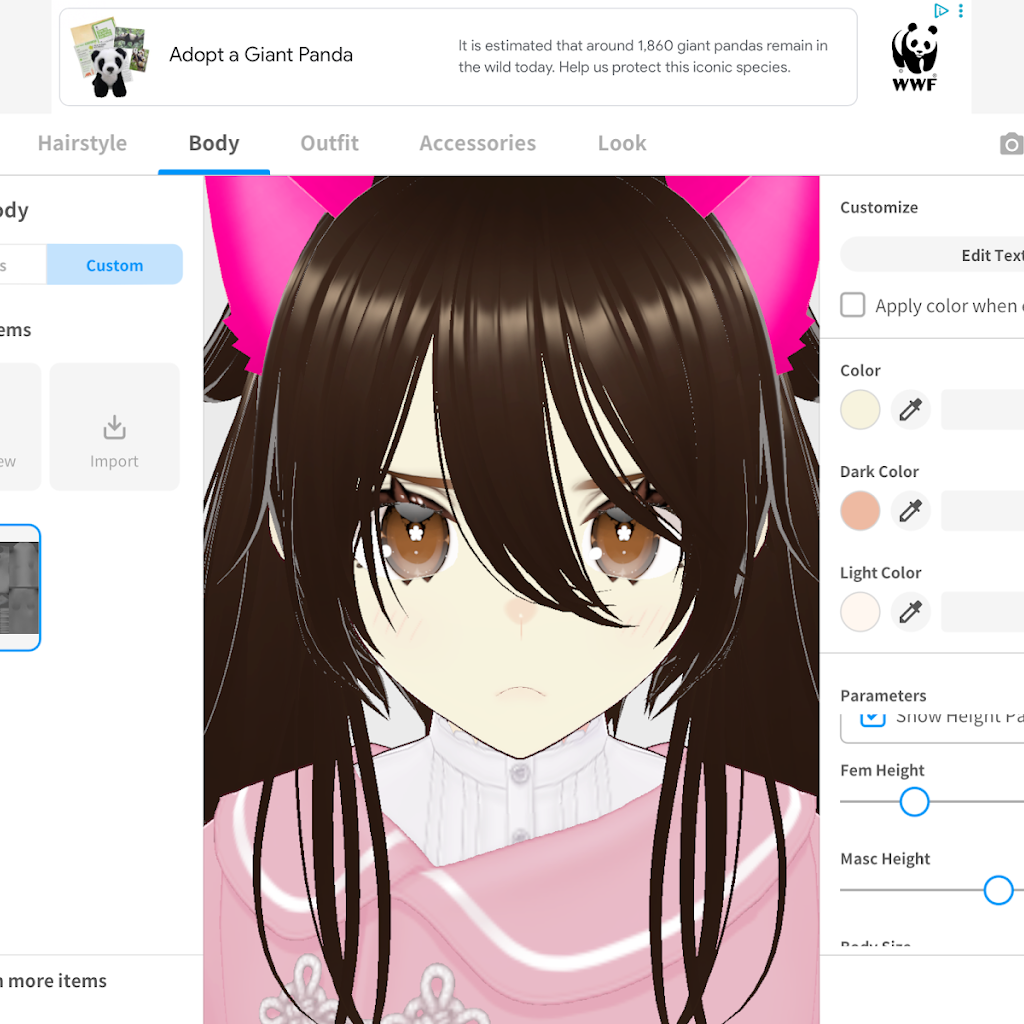This screenshot has width=1024, height=1024.
Task: Select the Look tab
Action: (x=622, y=143)
